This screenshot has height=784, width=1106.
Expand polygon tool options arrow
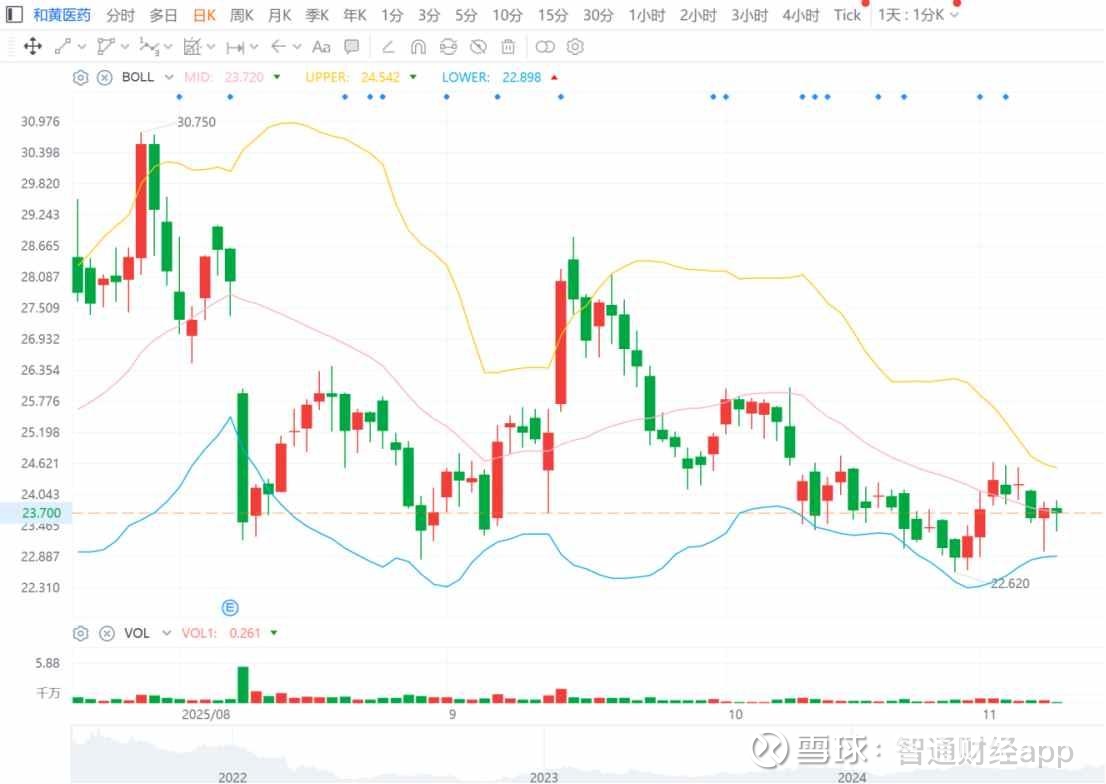coord(125,47)
